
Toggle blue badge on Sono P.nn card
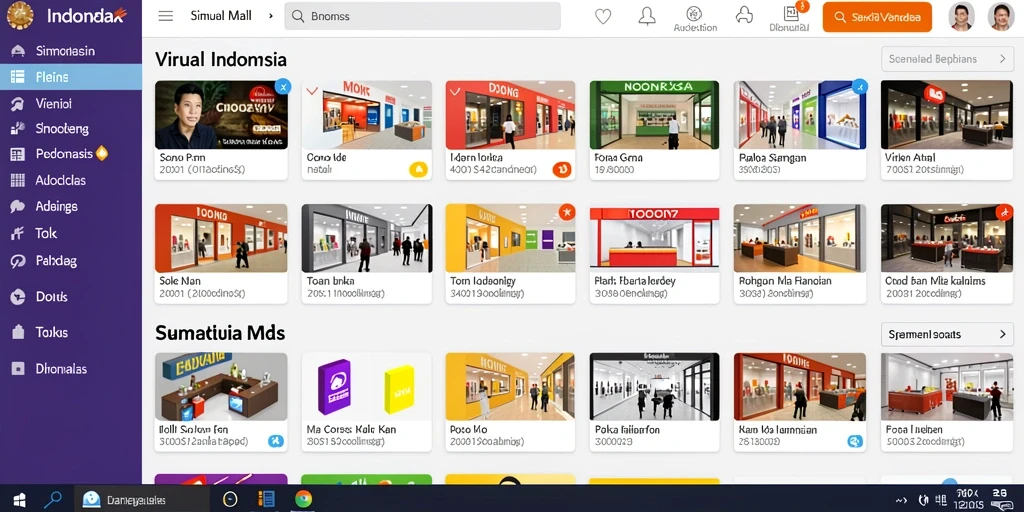(x=281, y=86)
